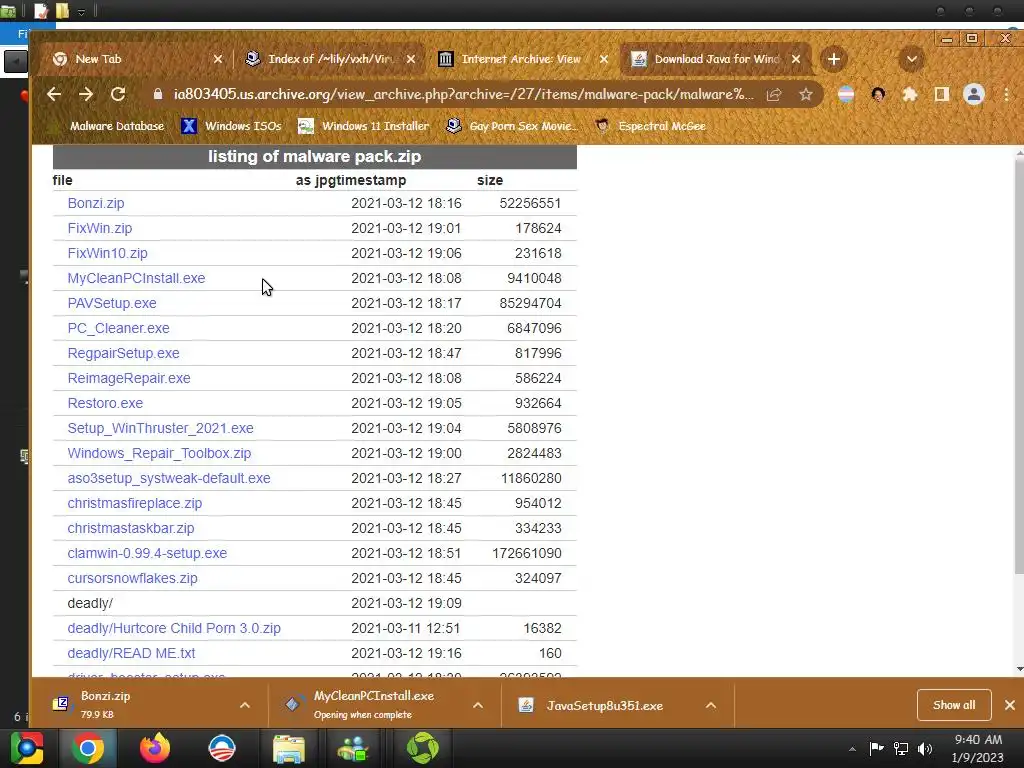Bookmark this page with the star icon
1024x768 pixels.
pos(806,95)
